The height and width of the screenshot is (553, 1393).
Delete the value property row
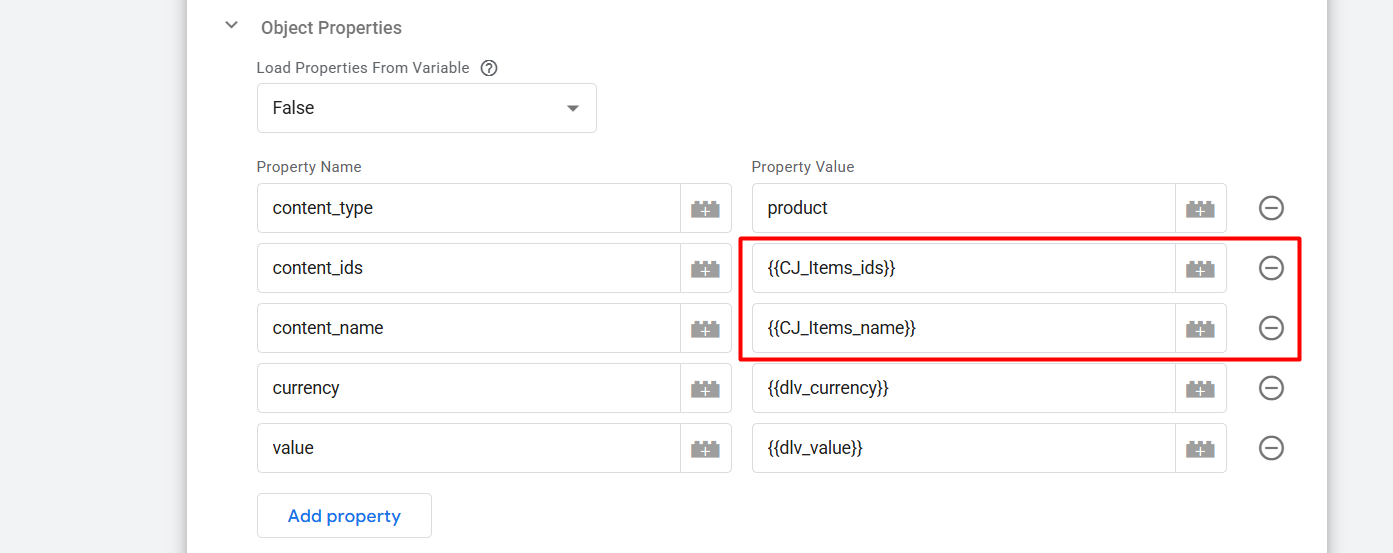point(1271,448)
